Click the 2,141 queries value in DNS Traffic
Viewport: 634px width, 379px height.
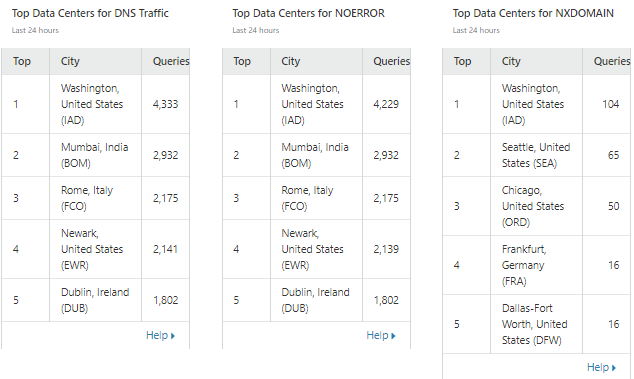coord(165,249)
